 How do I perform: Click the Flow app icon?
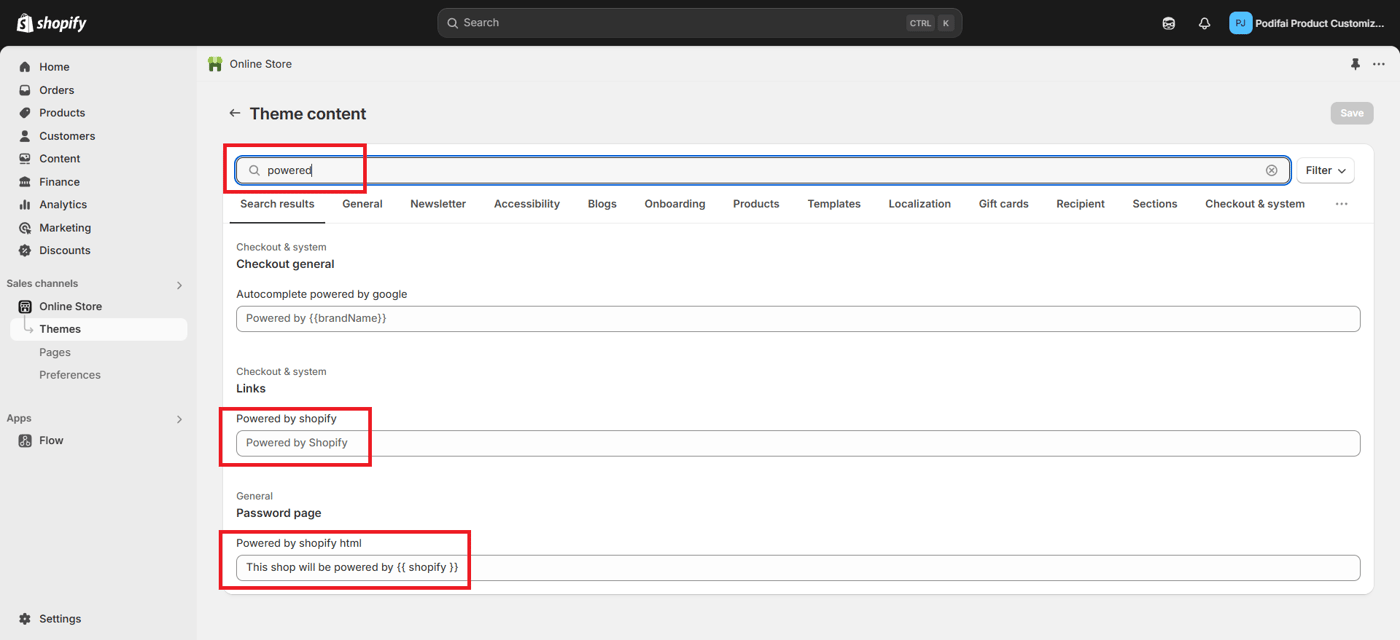pos(25,441)
